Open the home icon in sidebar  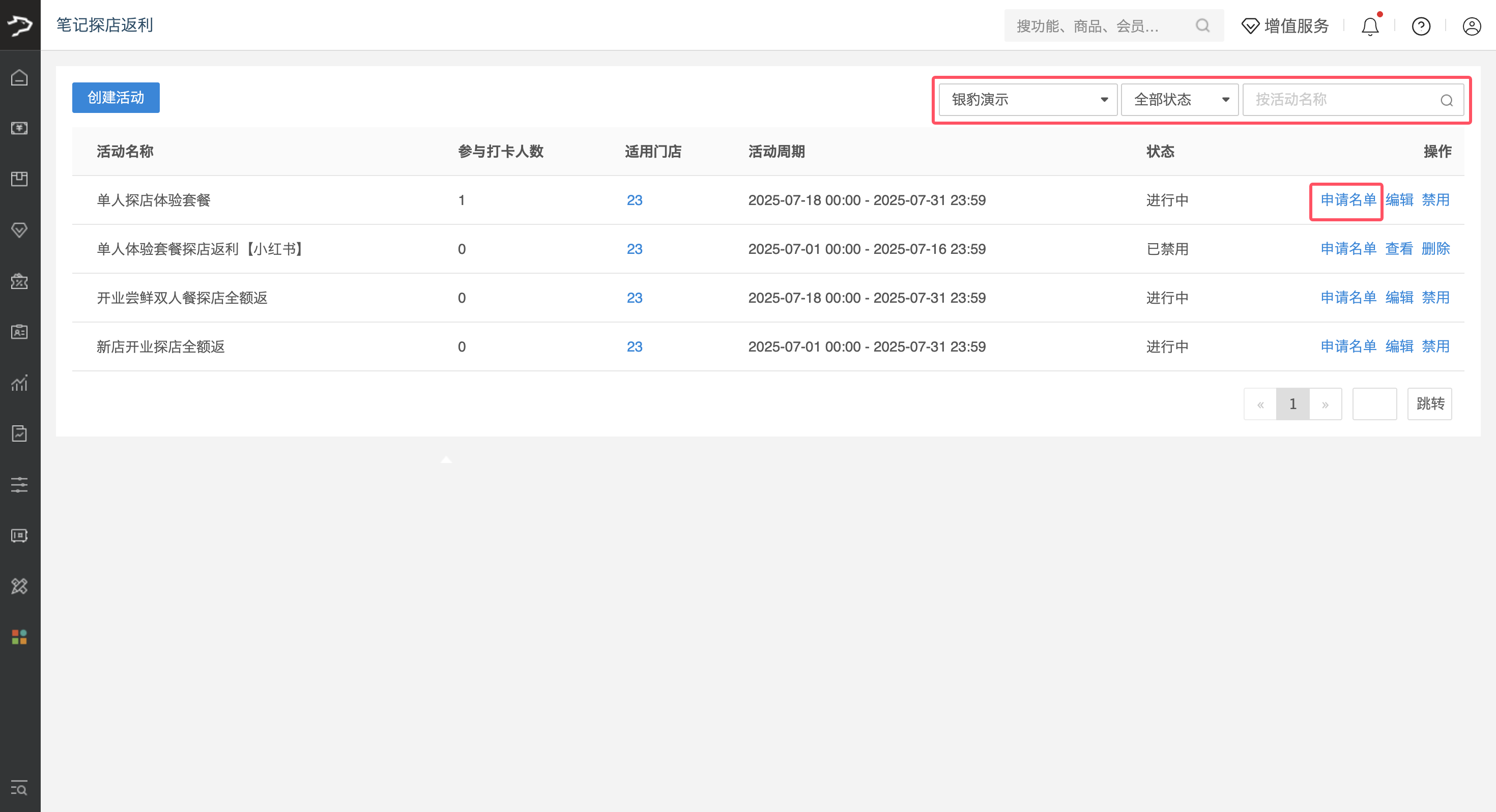pos(20,77)
